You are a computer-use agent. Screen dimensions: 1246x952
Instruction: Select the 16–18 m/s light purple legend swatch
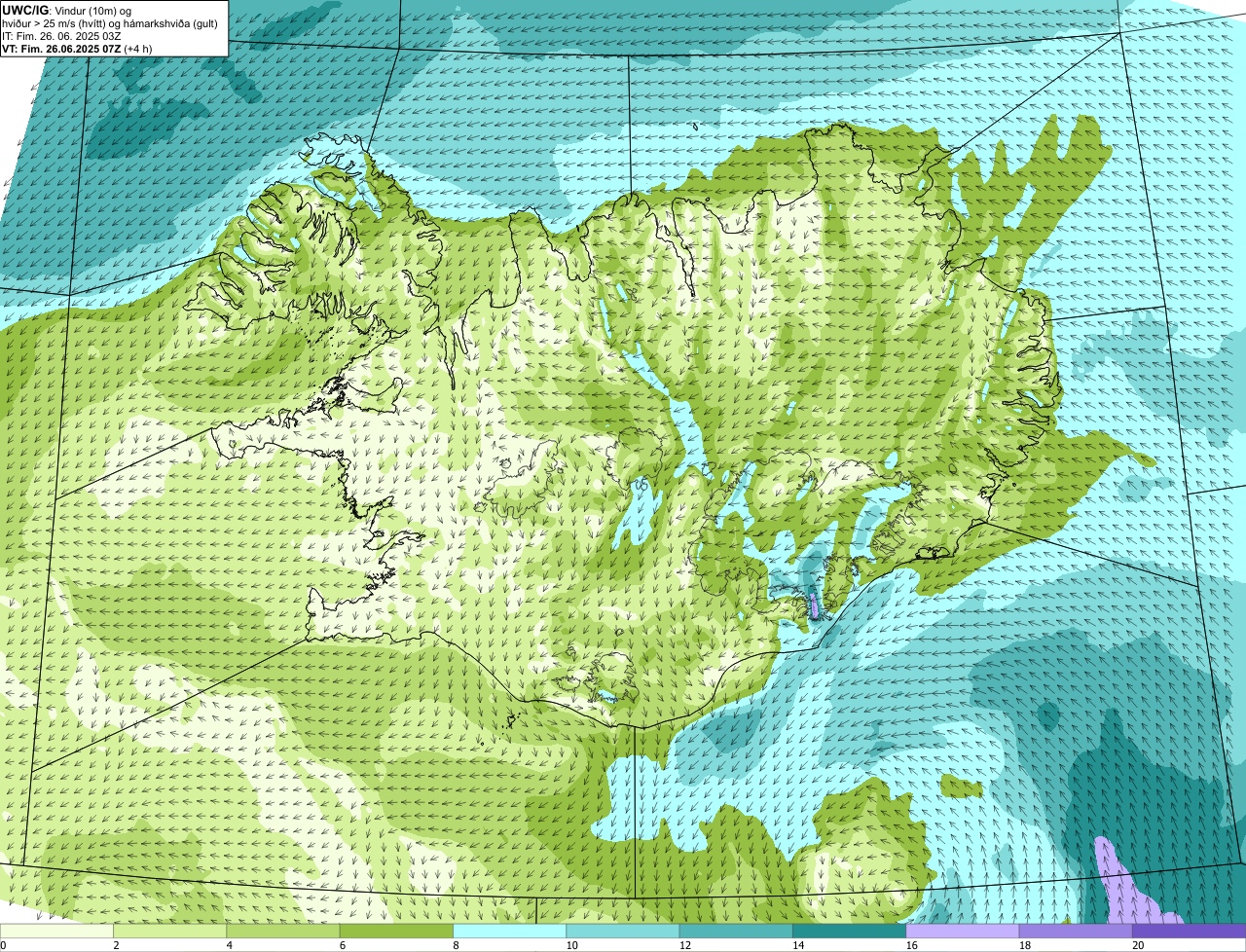963,931
